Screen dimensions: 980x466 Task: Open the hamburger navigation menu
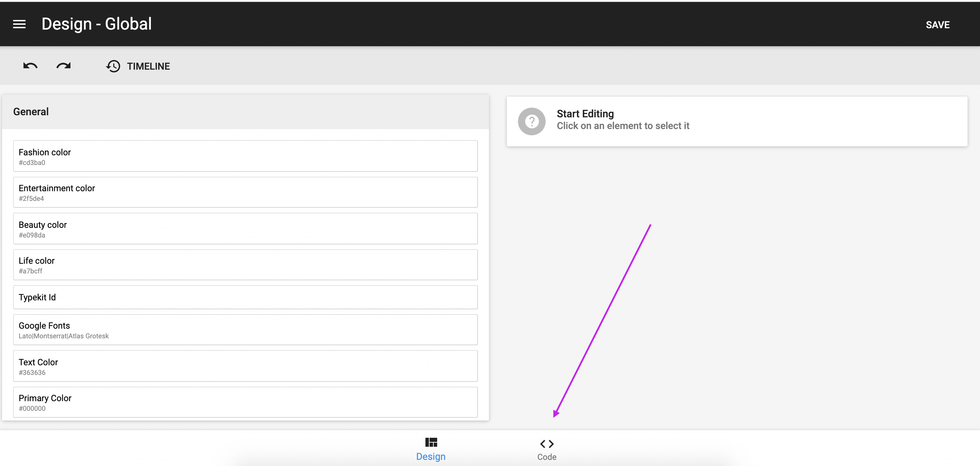coord(19,24)
